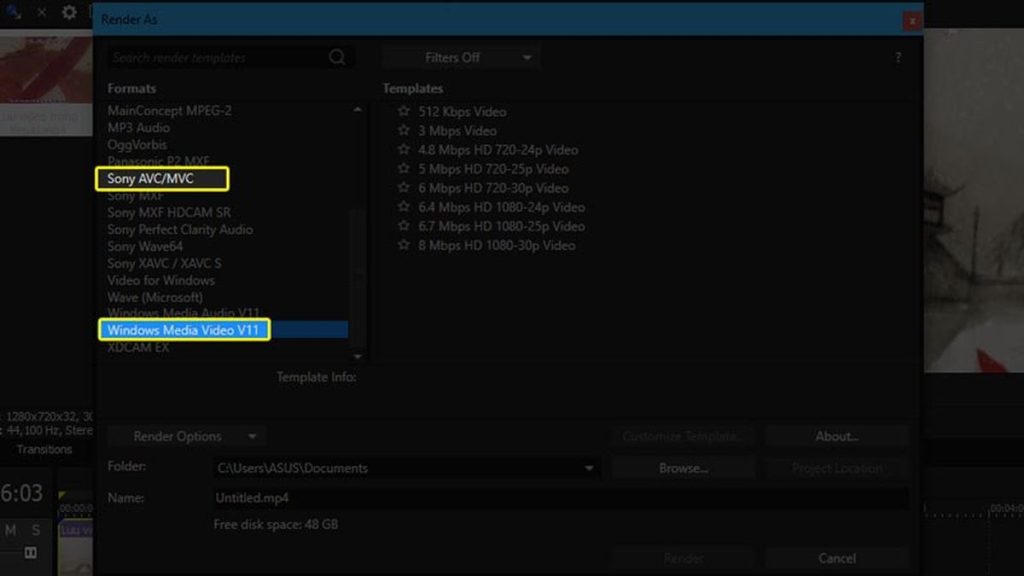Click the compositing mode icon on track header
The image size is (1024, 576).
pyautogui.click(x=32, y=552)
